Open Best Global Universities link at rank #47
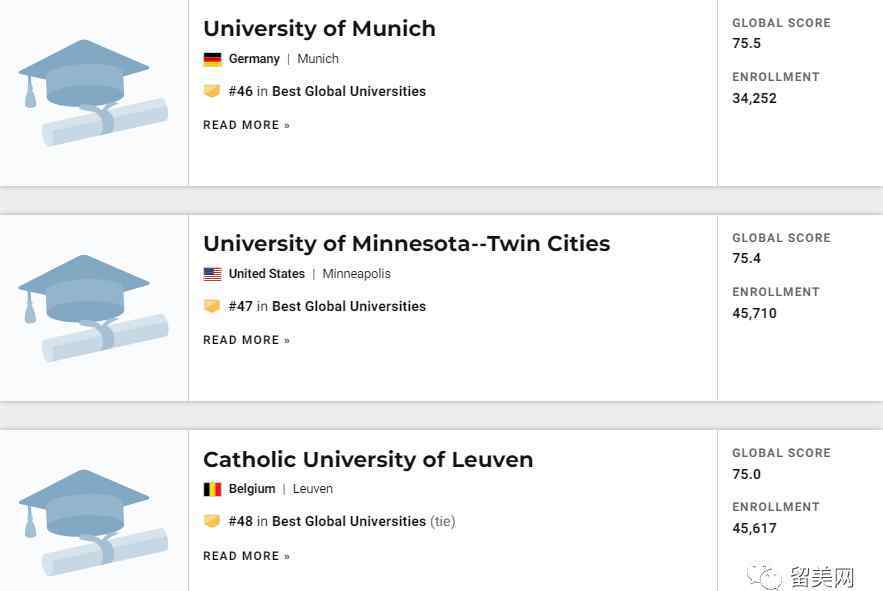883x591 pixels. point(349,306)
